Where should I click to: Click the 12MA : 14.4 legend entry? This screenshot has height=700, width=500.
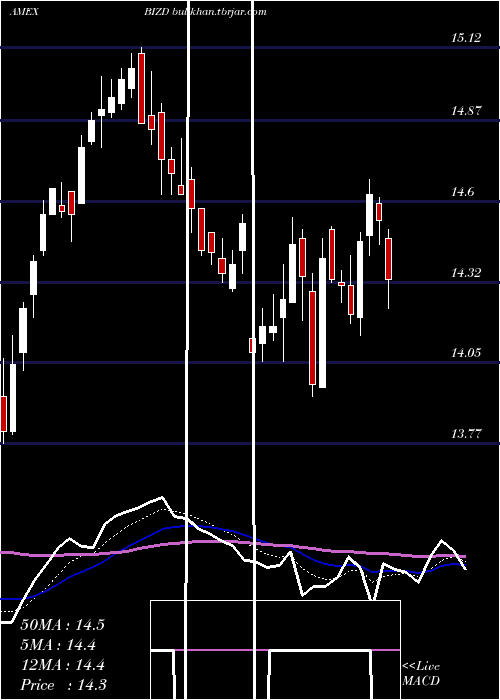click(62, 665)
